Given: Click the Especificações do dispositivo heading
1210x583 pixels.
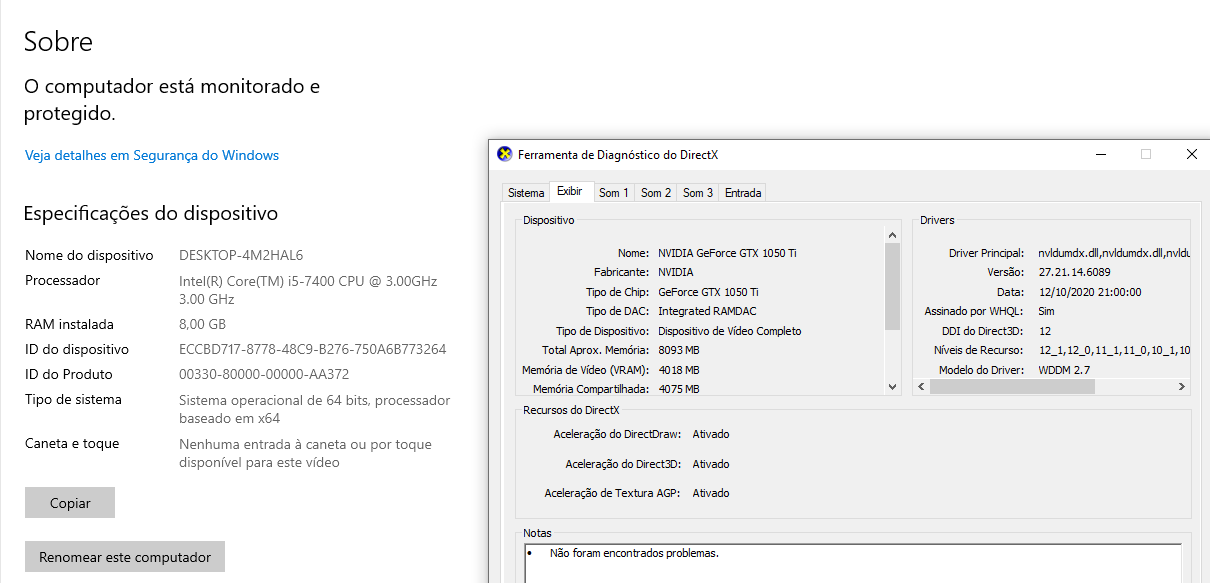Looking at the screenshot, I should 151,213.
